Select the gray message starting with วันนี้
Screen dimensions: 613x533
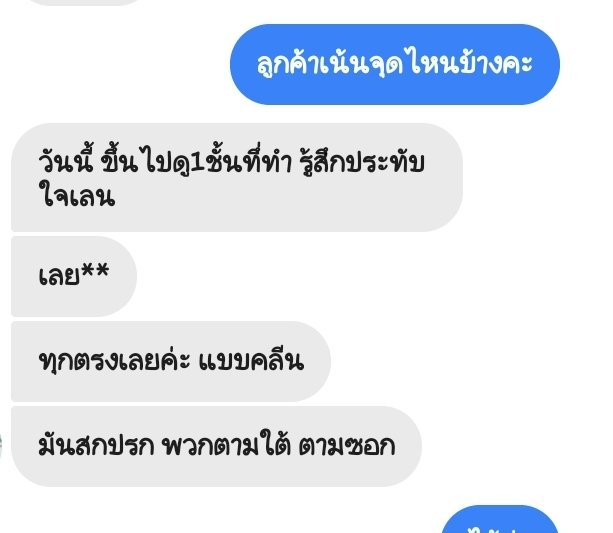click(x=237, y=178)
